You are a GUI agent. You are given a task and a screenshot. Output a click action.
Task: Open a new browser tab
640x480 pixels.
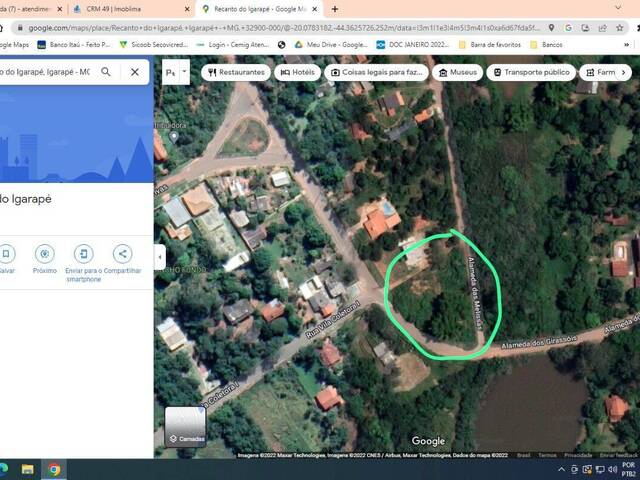(335, 9)
